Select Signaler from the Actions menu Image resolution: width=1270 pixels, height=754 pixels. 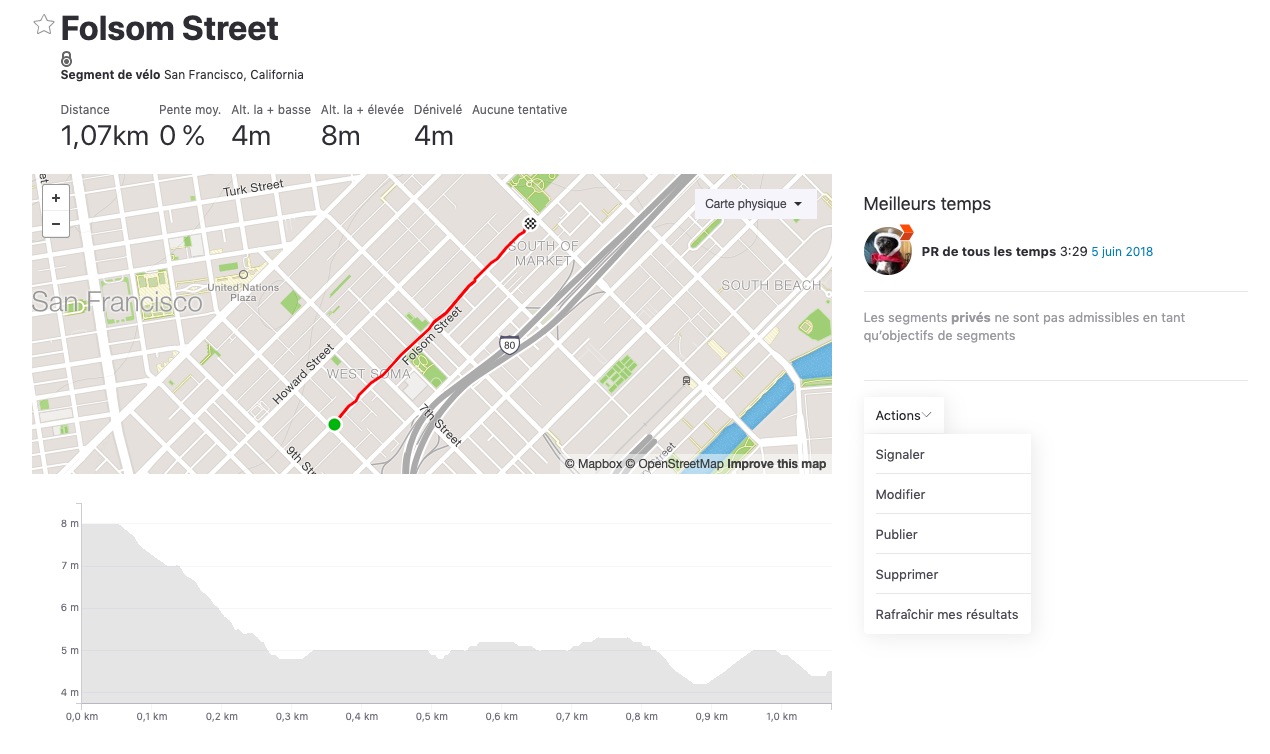[x=899, y=454]
